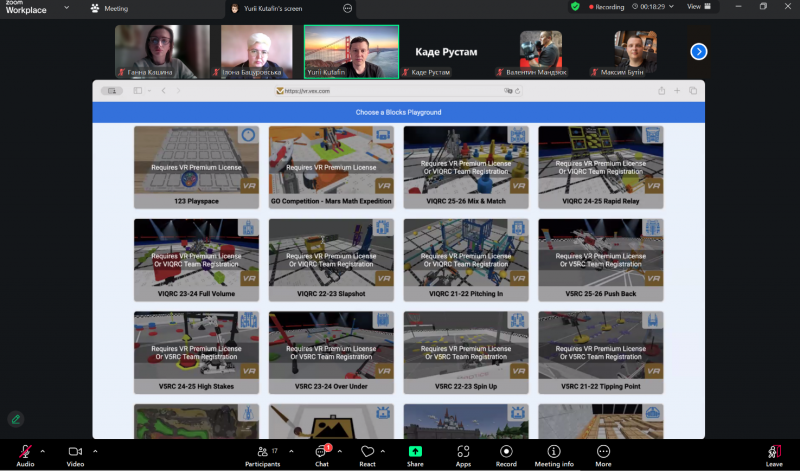Click the green Share screen button

pos(415,455)
